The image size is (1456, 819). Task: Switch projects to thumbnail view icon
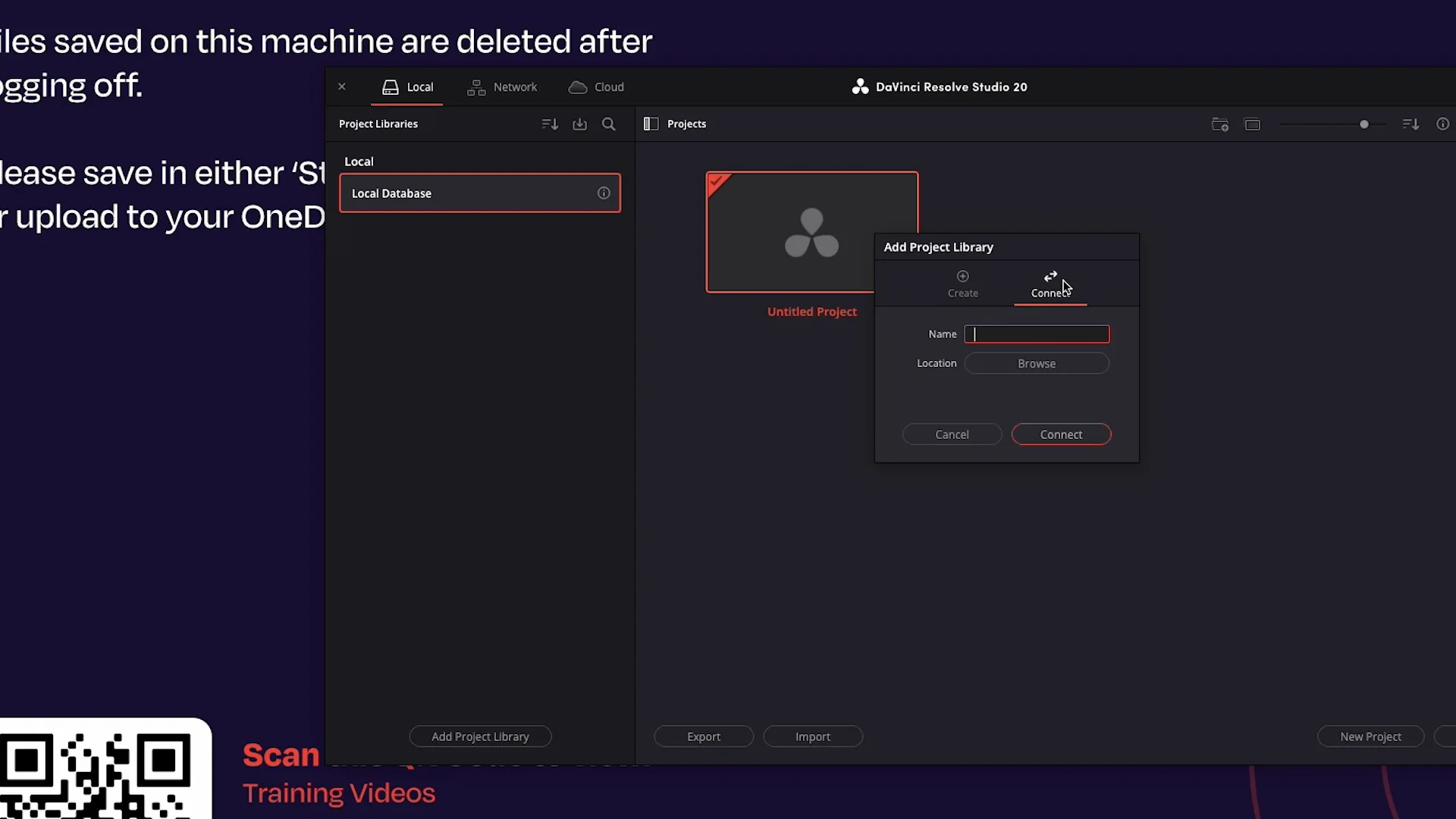pyautogui.click(x=1253, y=124)
